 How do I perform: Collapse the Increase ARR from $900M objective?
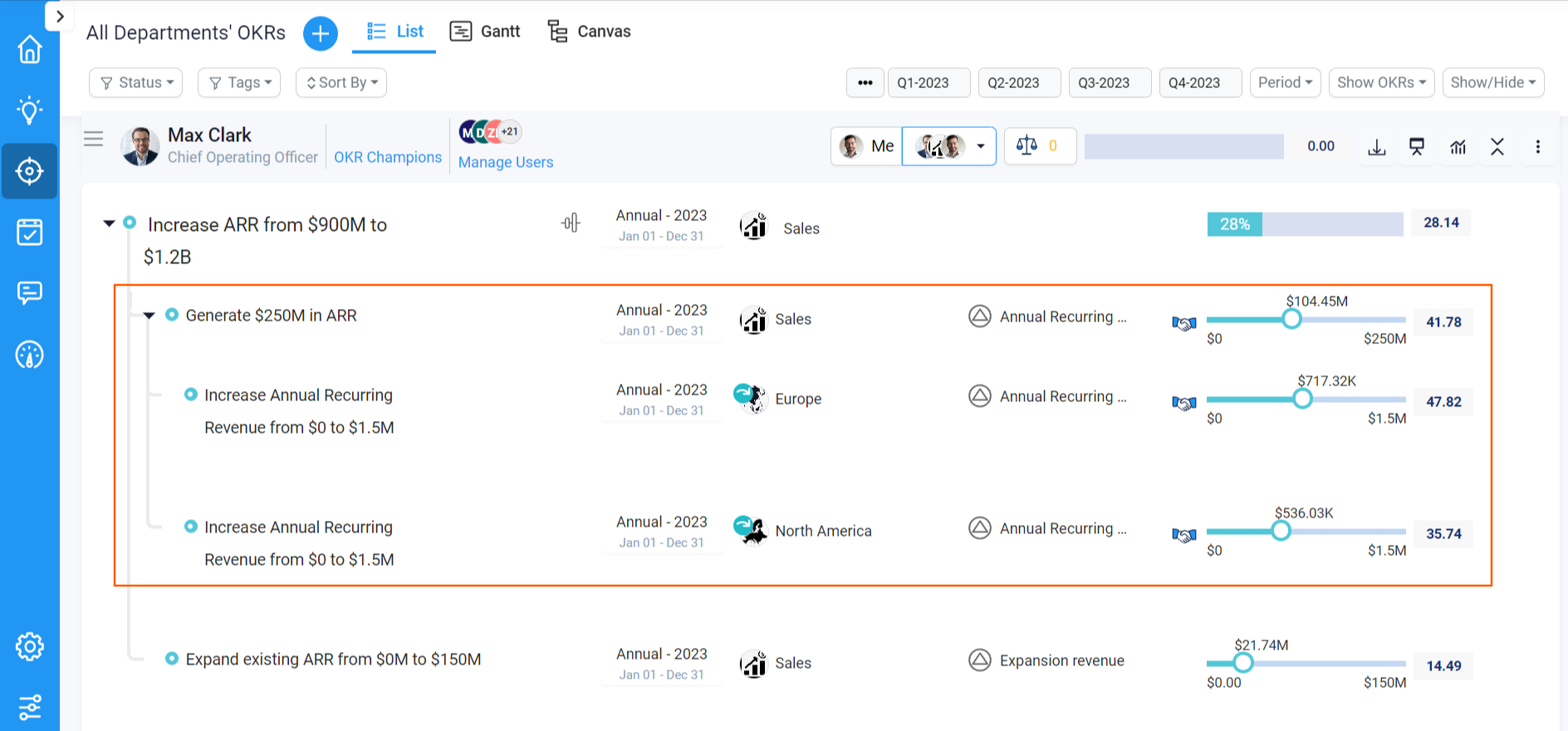point(109,223)
